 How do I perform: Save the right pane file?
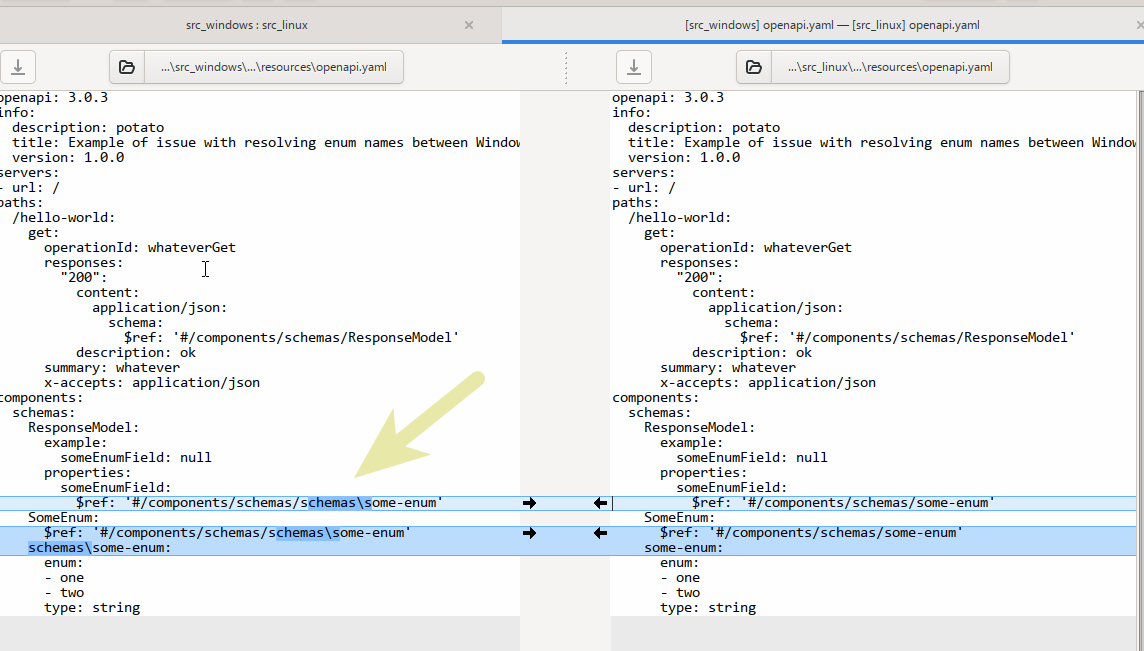[x=633, y=67]
